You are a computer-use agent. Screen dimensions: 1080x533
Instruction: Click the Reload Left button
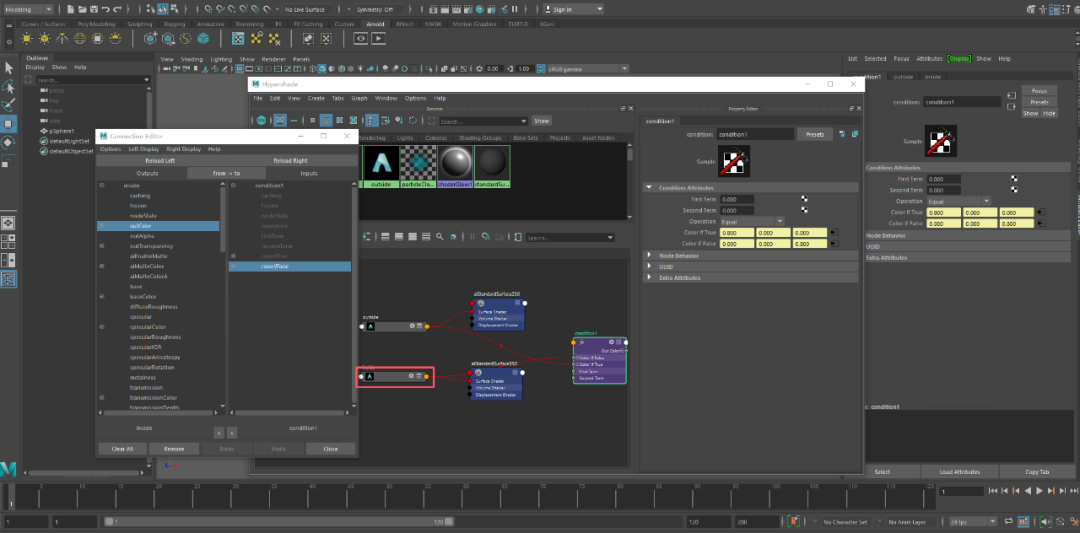(x=160, y=160)
